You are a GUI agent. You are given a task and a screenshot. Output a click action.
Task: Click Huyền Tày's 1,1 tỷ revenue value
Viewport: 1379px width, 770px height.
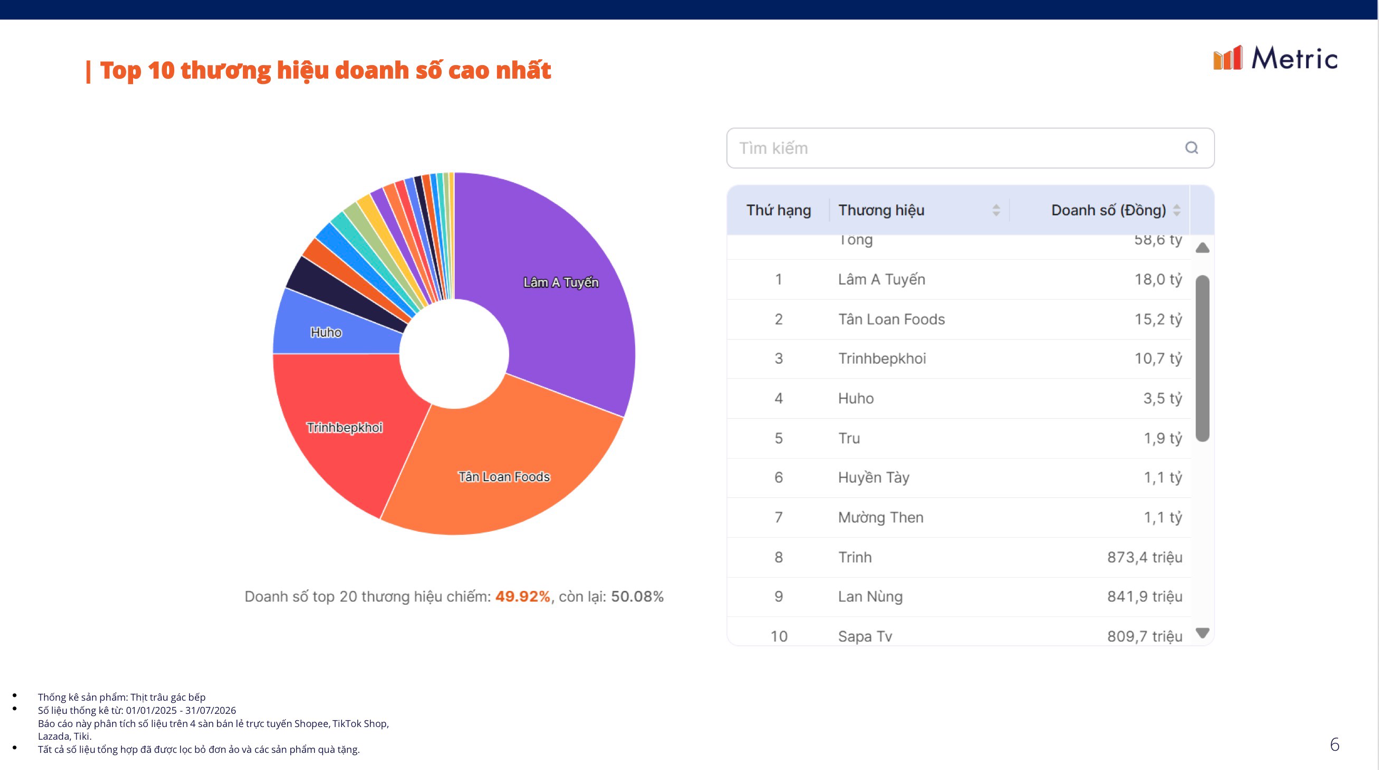(1162, 477)
